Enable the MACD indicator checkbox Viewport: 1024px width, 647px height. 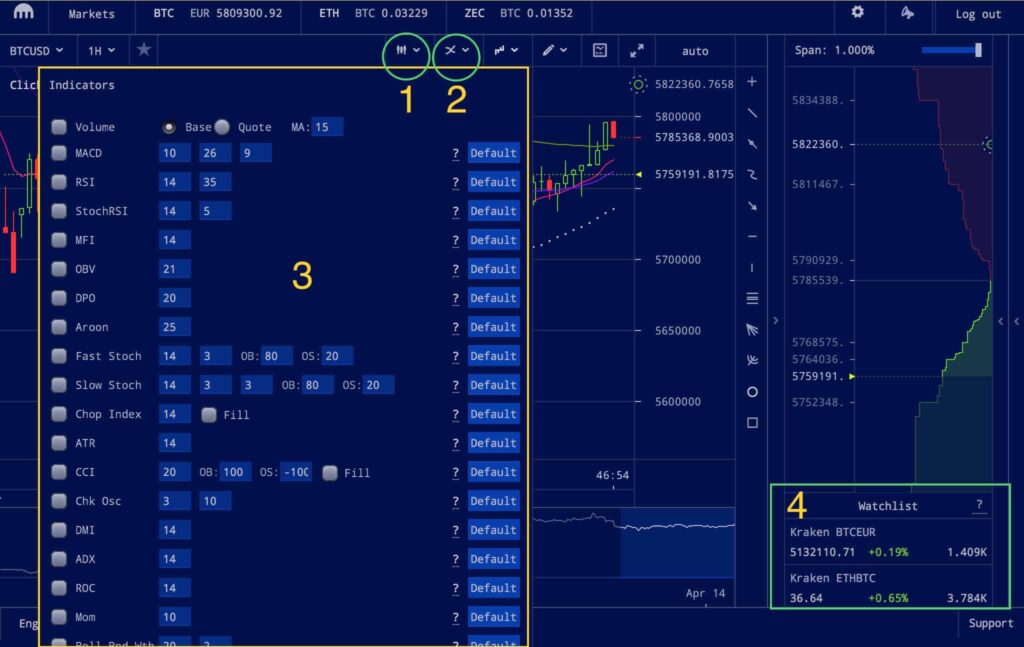point(59,153)
